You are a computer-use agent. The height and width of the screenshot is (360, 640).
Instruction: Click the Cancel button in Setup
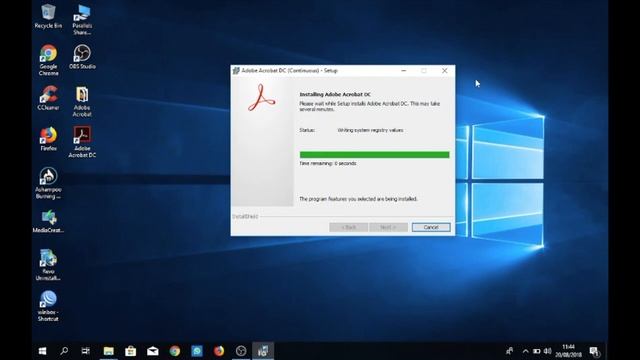pyautogui.click(x=431, y=227)
